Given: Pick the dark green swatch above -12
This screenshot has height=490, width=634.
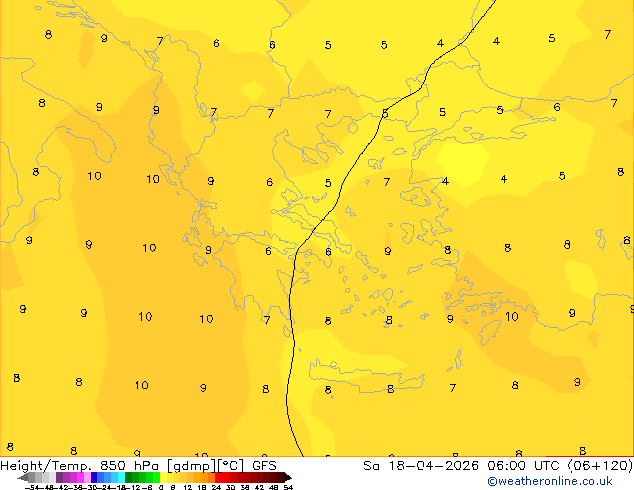Looking at the screenshot, I should 129,477.
